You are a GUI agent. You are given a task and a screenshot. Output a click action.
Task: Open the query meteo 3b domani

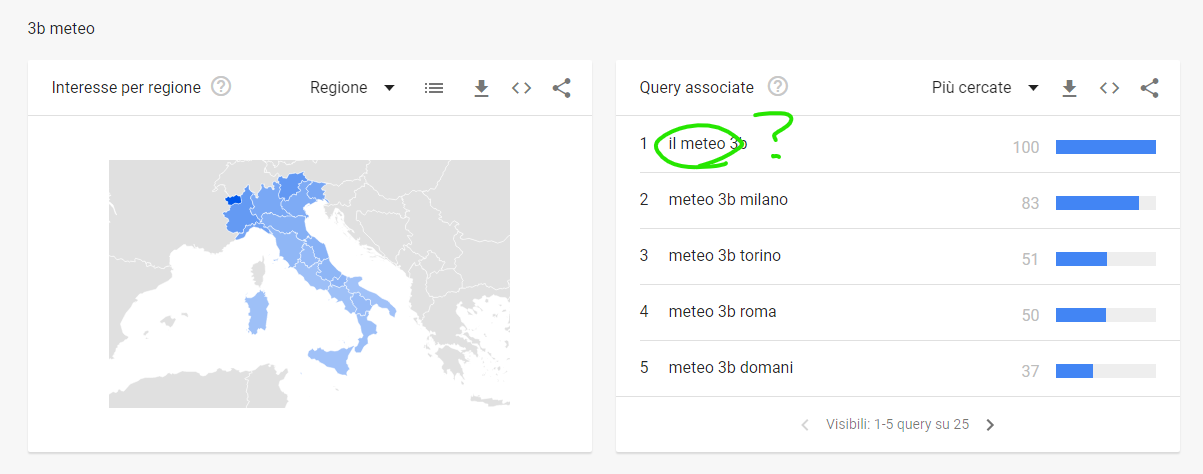pos(731,368)
